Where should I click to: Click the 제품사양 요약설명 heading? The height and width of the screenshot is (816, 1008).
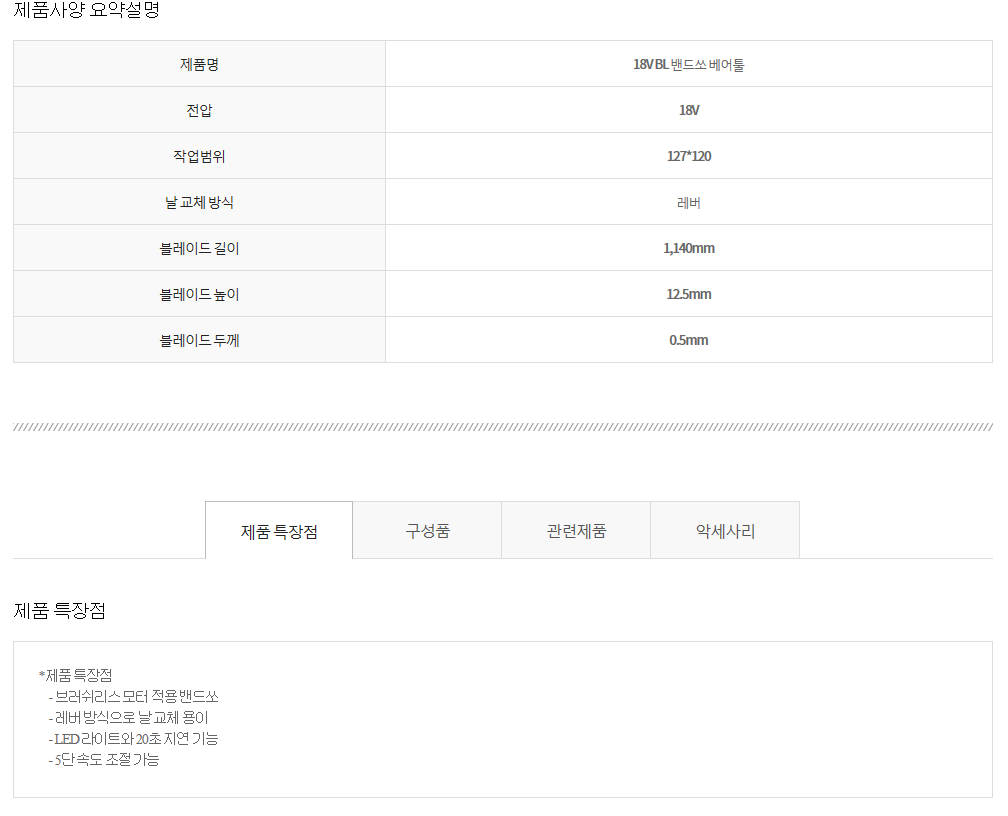(x=86, y=11)
